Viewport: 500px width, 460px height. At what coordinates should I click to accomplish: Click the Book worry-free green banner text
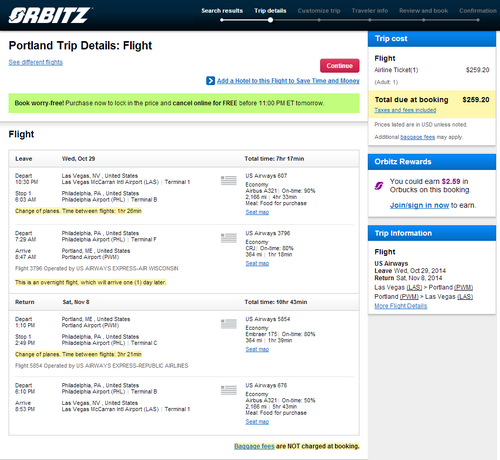169,103
